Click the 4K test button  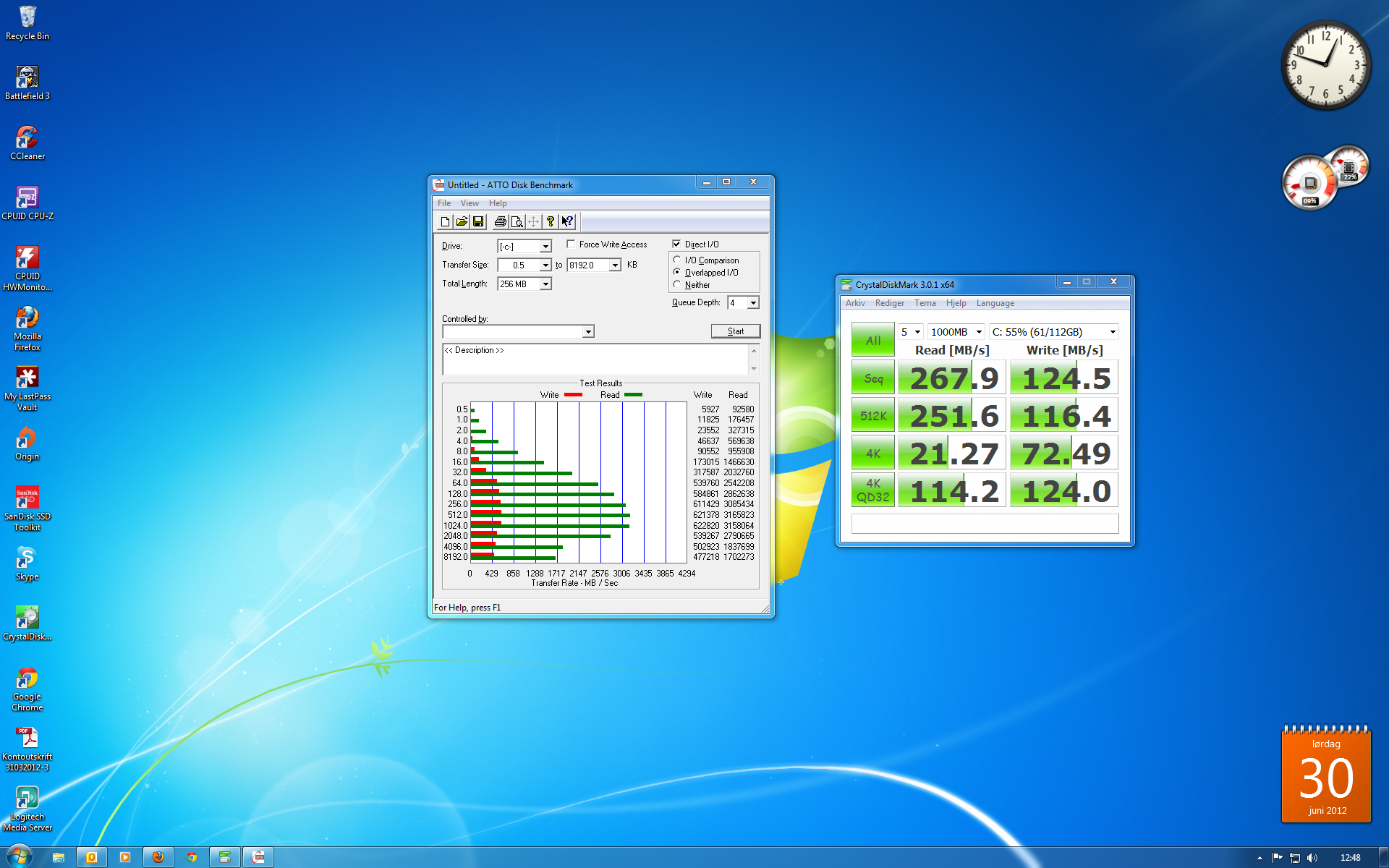(x=873, y=454)
